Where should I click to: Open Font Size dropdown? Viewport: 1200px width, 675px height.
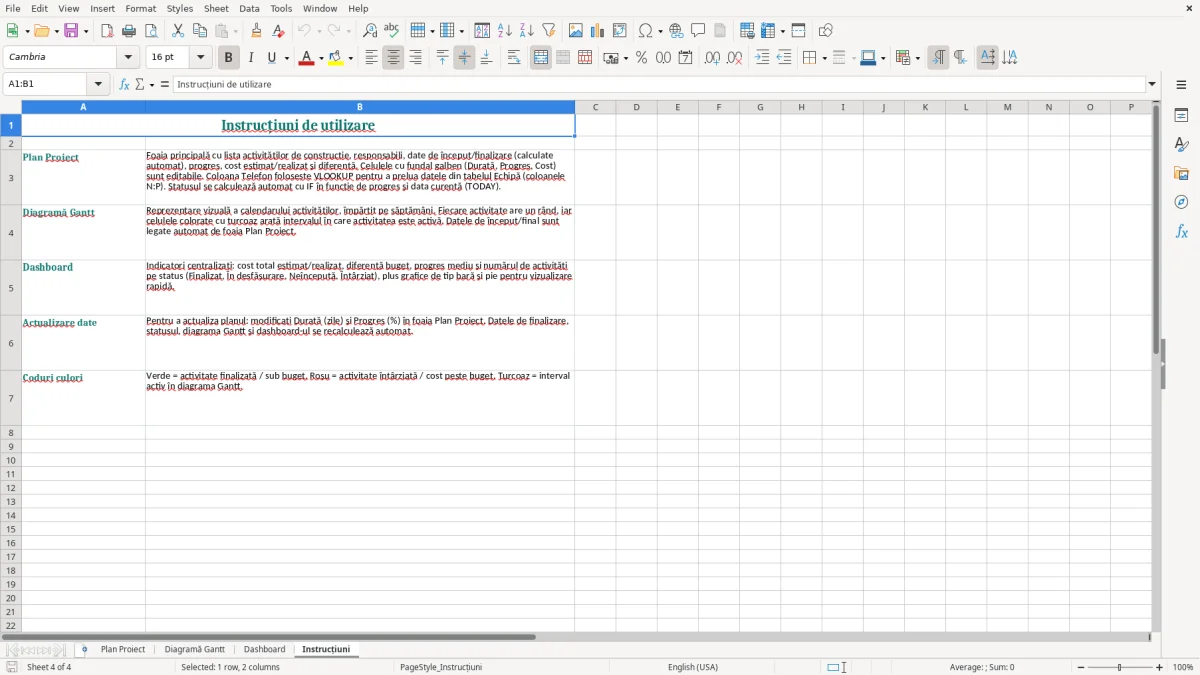pyautogui.click(x=200, y=58)
